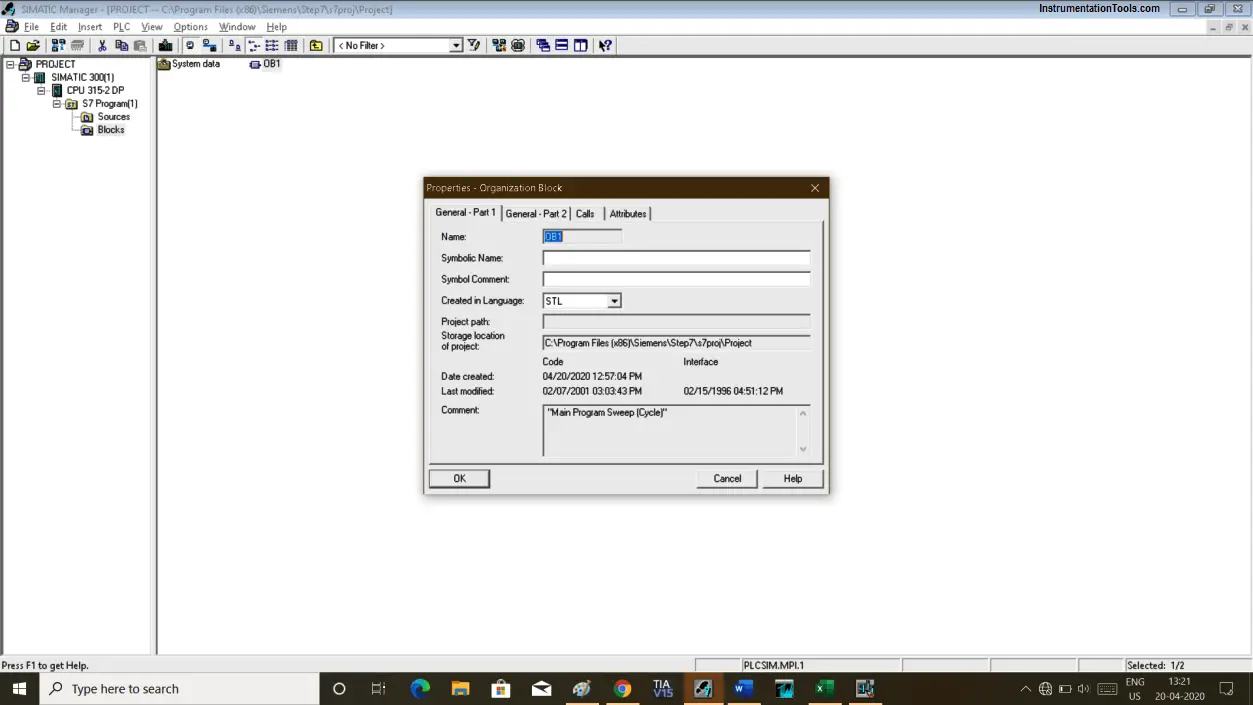Click Cancel in Properties dialog
Screen dimensions: 1253x705
(727, 478)
